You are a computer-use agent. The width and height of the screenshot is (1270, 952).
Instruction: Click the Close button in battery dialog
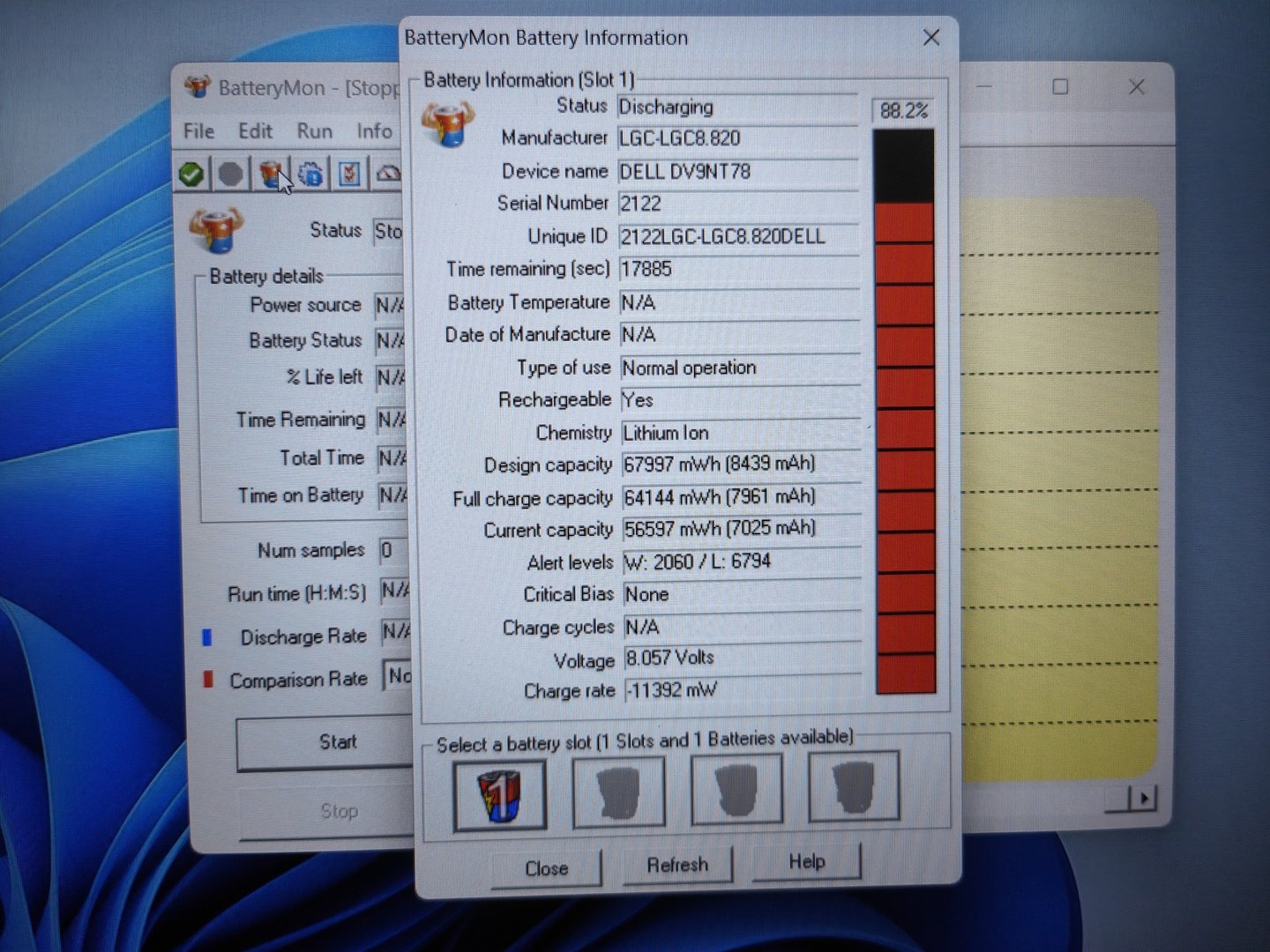(x=547, y=868)
